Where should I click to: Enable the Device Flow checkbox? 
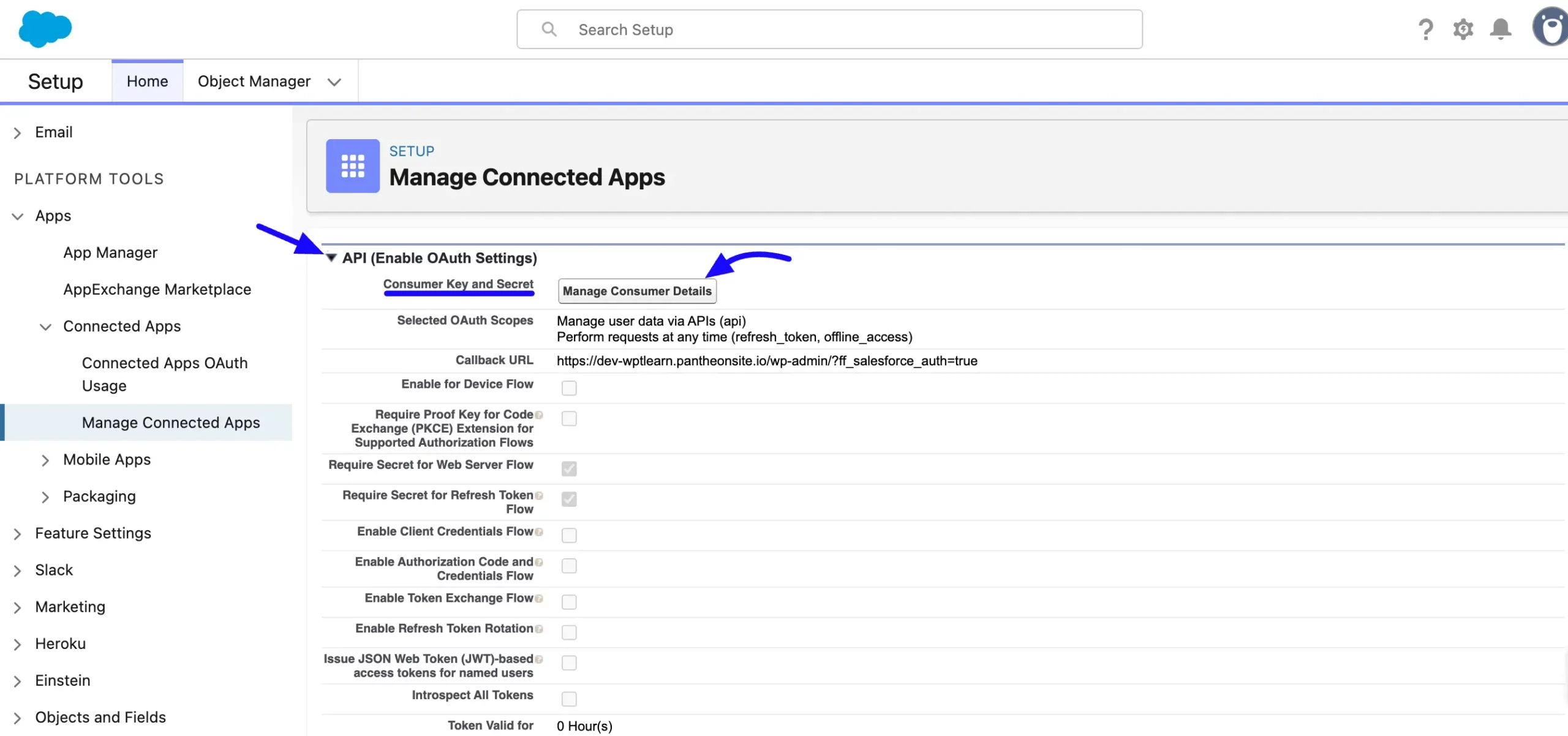pyautogui.click(x=569, y=388)
